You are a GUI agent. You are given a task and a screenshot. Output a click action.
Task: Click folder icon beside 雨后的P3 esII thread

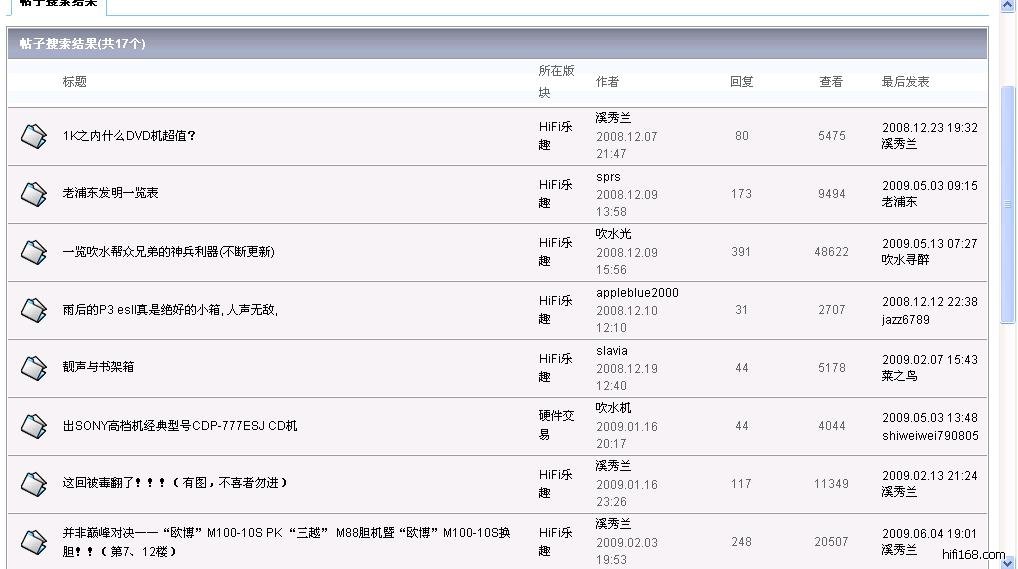(x=34, y=310)
